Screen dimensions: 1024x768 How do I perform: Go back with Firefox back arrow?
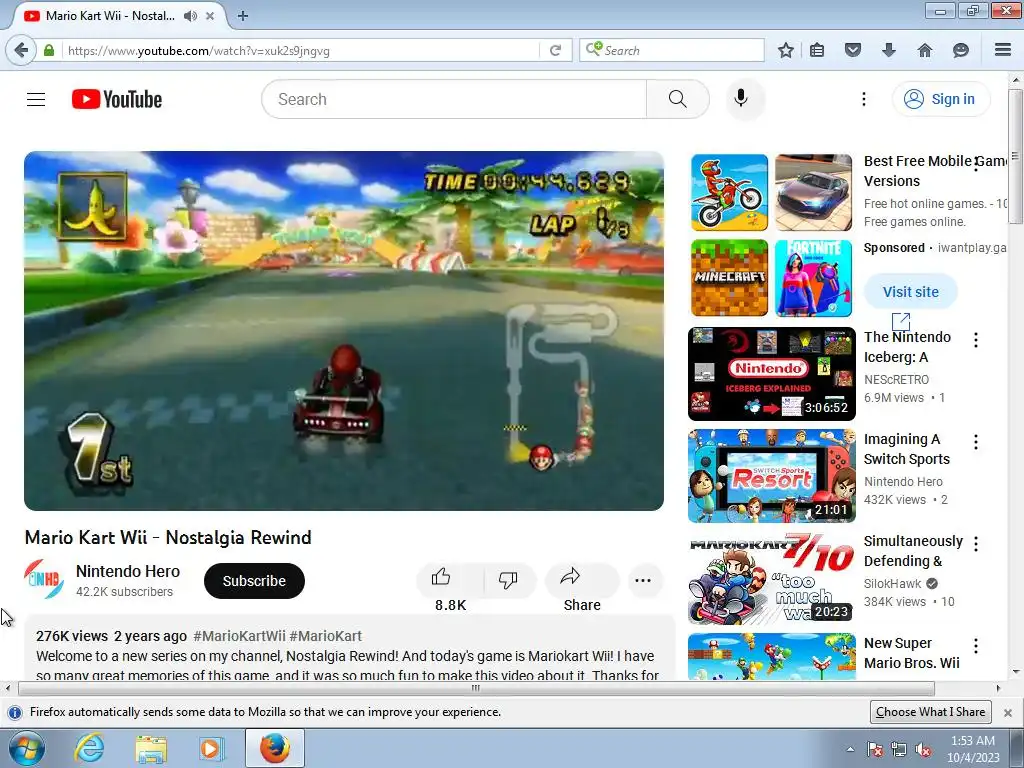pos(22,50)
